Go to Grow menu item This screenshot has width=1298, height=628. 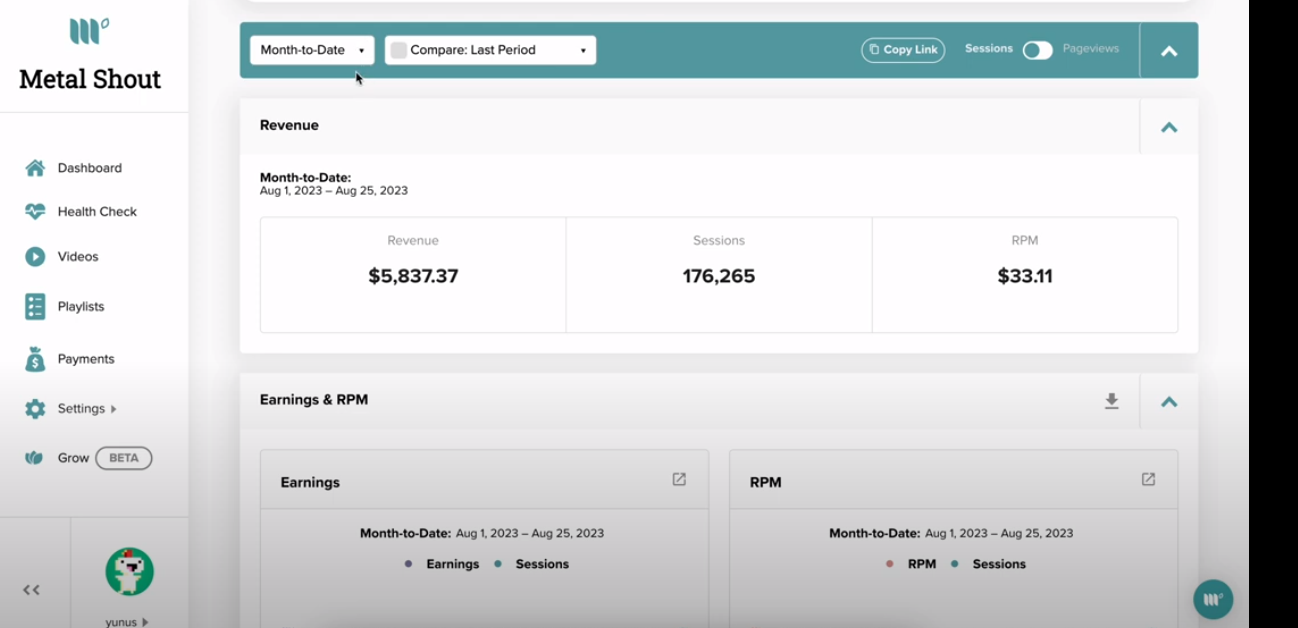point(73,458)
